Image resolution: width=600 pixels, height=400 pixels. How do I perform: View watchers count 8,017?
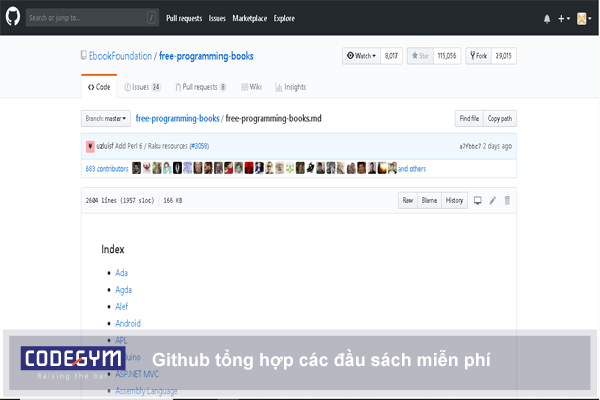pos(391,56)
